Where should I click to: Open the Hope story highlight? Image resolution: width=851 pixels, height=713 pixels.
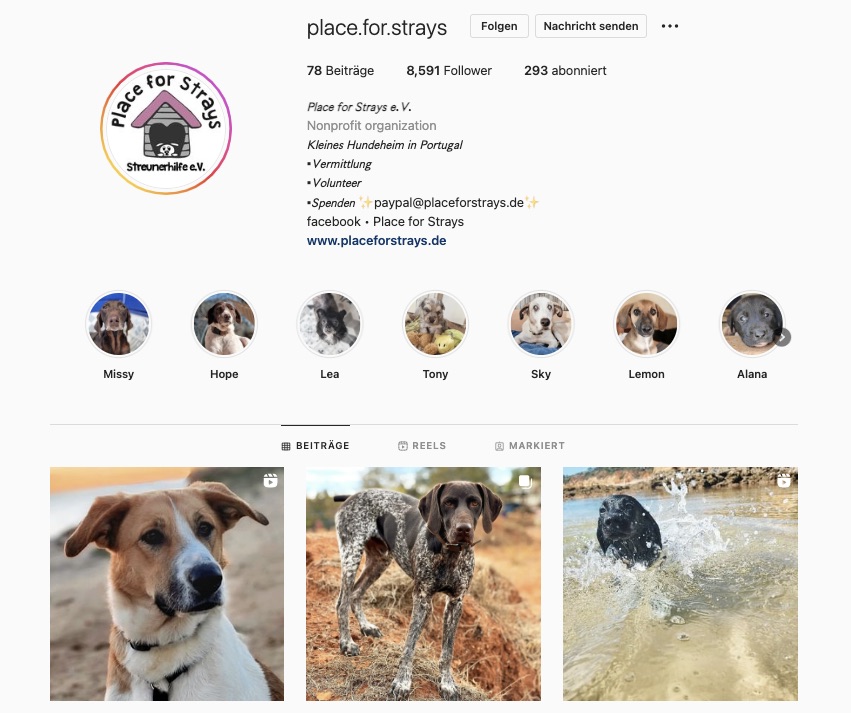(x=224, y=324)
